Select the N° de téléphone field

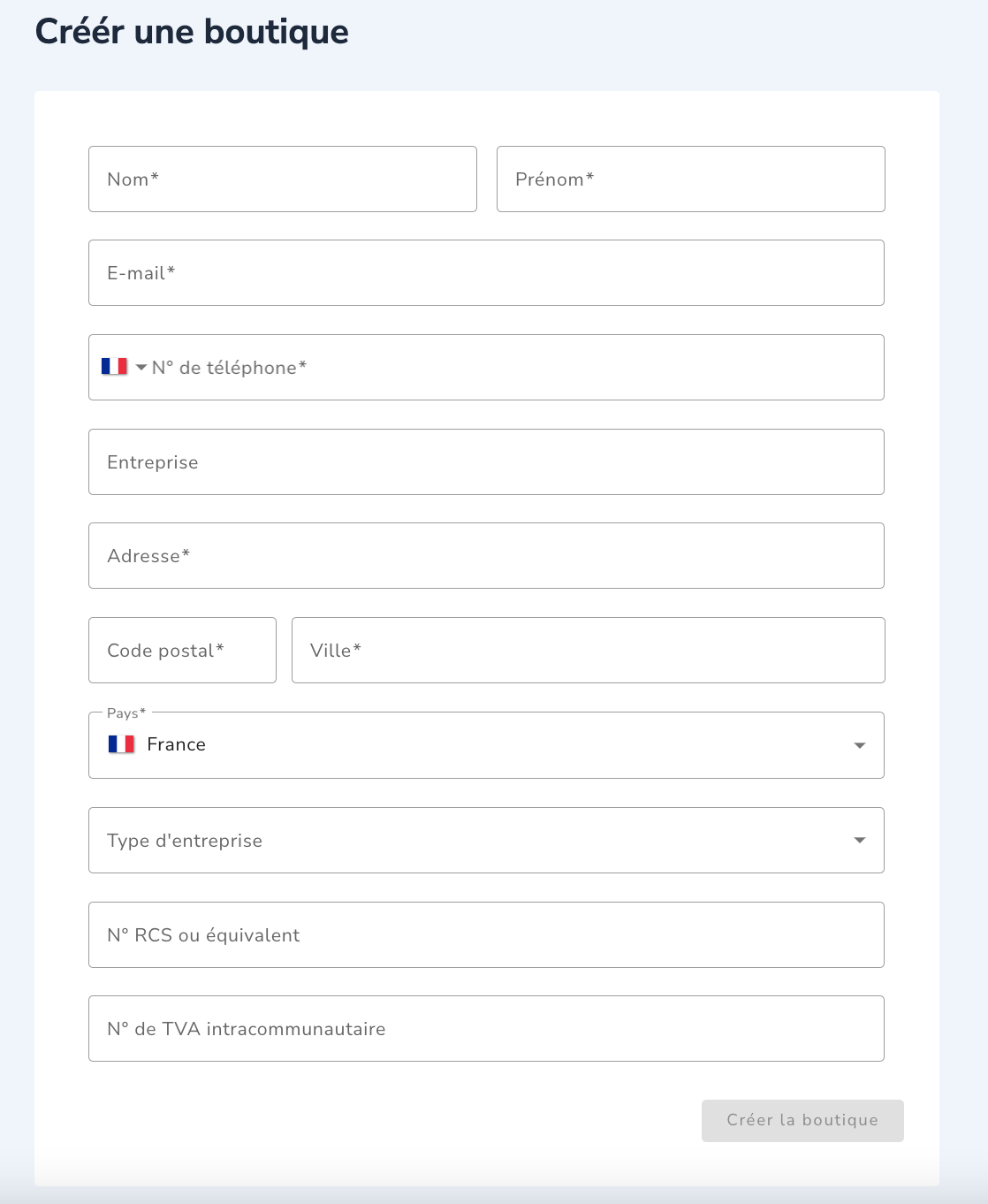click(x=517, y=367)
